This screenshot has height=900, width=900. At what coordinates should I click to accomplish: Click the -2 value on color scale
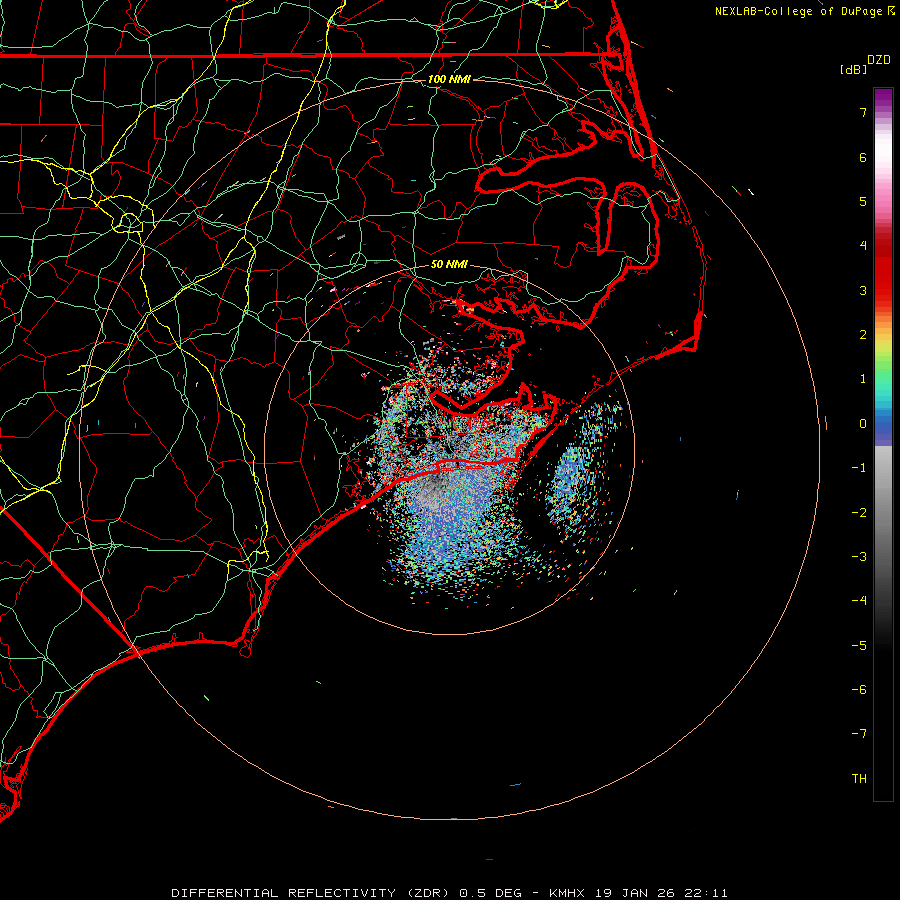point(859,513)
